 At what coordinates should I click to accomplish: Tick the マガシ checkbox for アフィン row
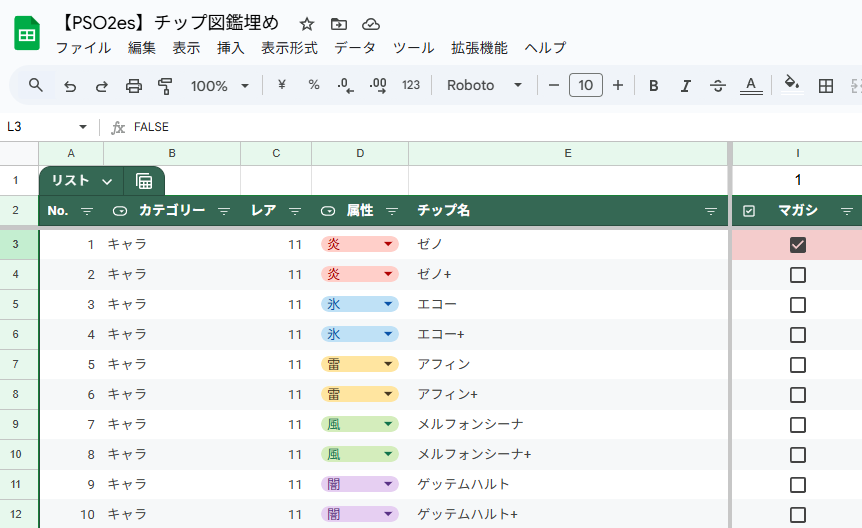click(797, 365)
